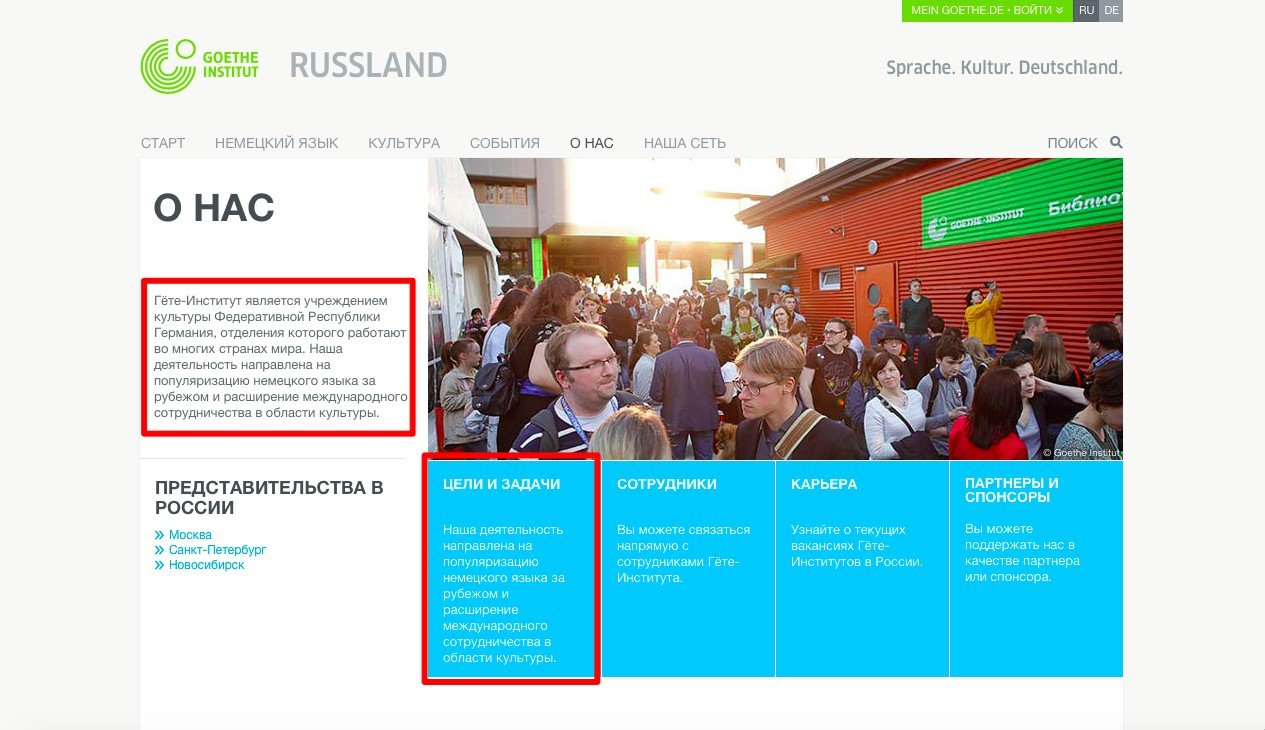The width and height of the screenshot is (1265, 730).
Task: Open the MEIN GOETHE.DE login dropdown
Action: pos(987,10)
